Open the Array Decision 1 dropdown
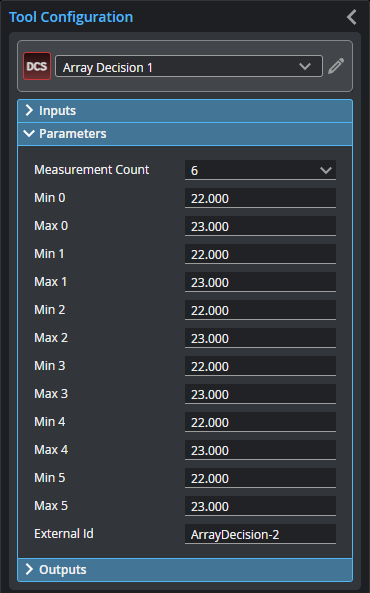The height and width of the screenshot is (593, 370). (189, 67)
